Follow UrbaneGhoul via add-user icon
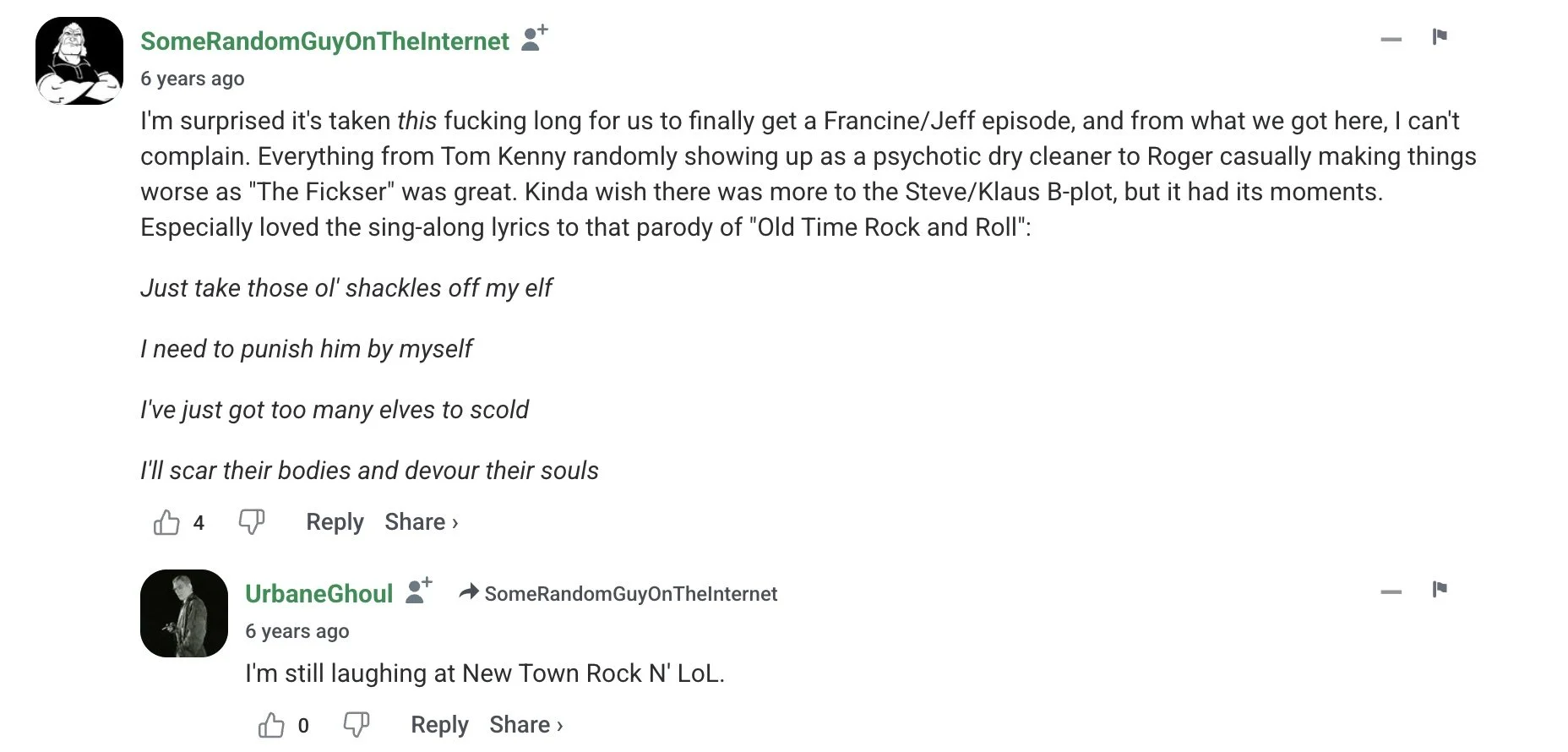1568x752 pixels. point(419,591)
